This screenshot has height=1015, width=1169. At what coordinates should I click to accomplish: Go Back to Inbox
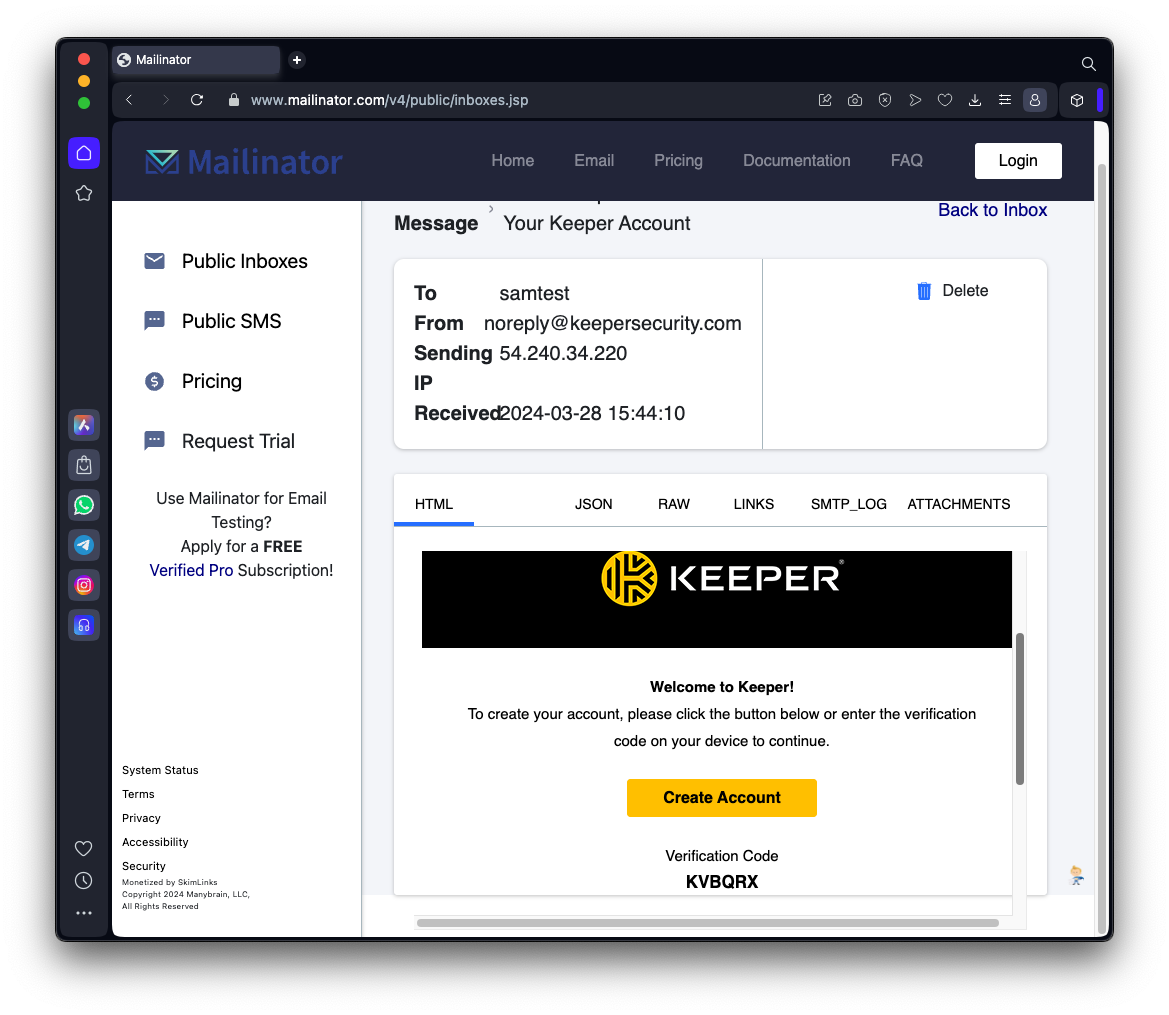click(x=992, y=210)
